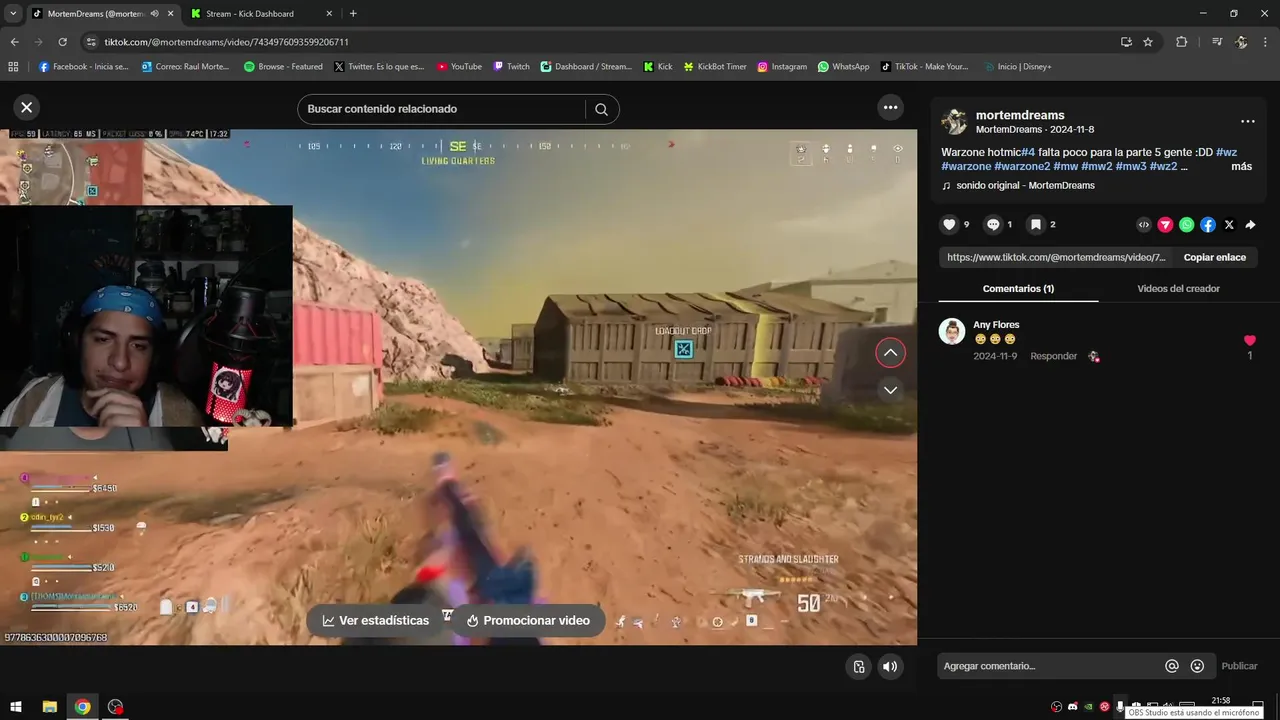
Task: Open WhatsApp bookmark
Action: 843,67
